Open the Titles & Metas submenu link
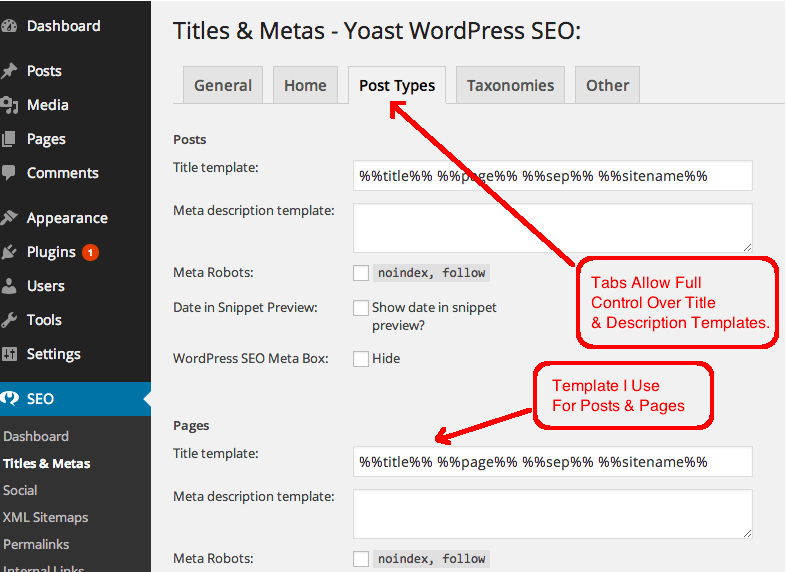This screenshot has width=786, height=572. [47, 463]
